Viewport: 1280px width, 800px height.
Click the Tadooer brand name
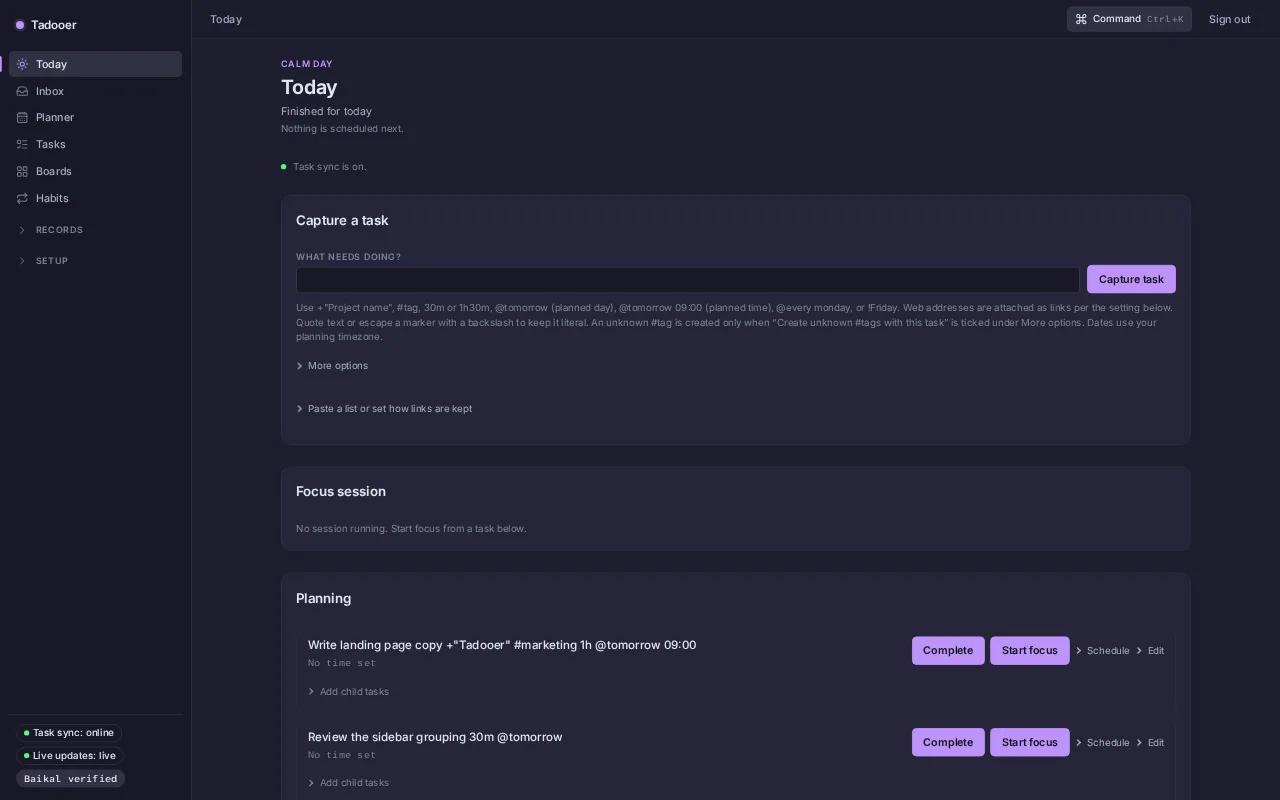pyautogui.click(x=54, y=25)
